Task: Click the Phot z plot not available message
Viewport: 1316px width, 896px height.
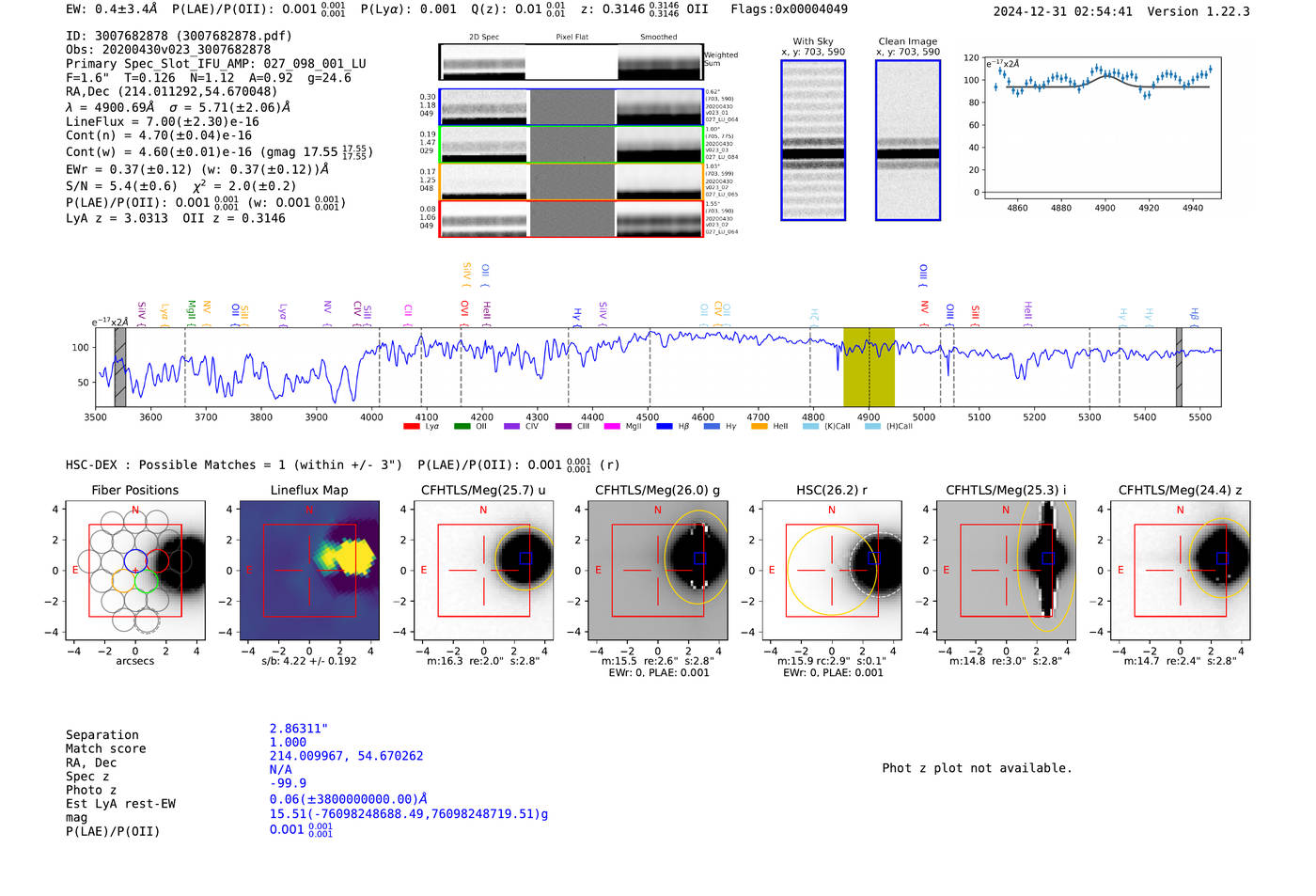Action: pos(977,768)
